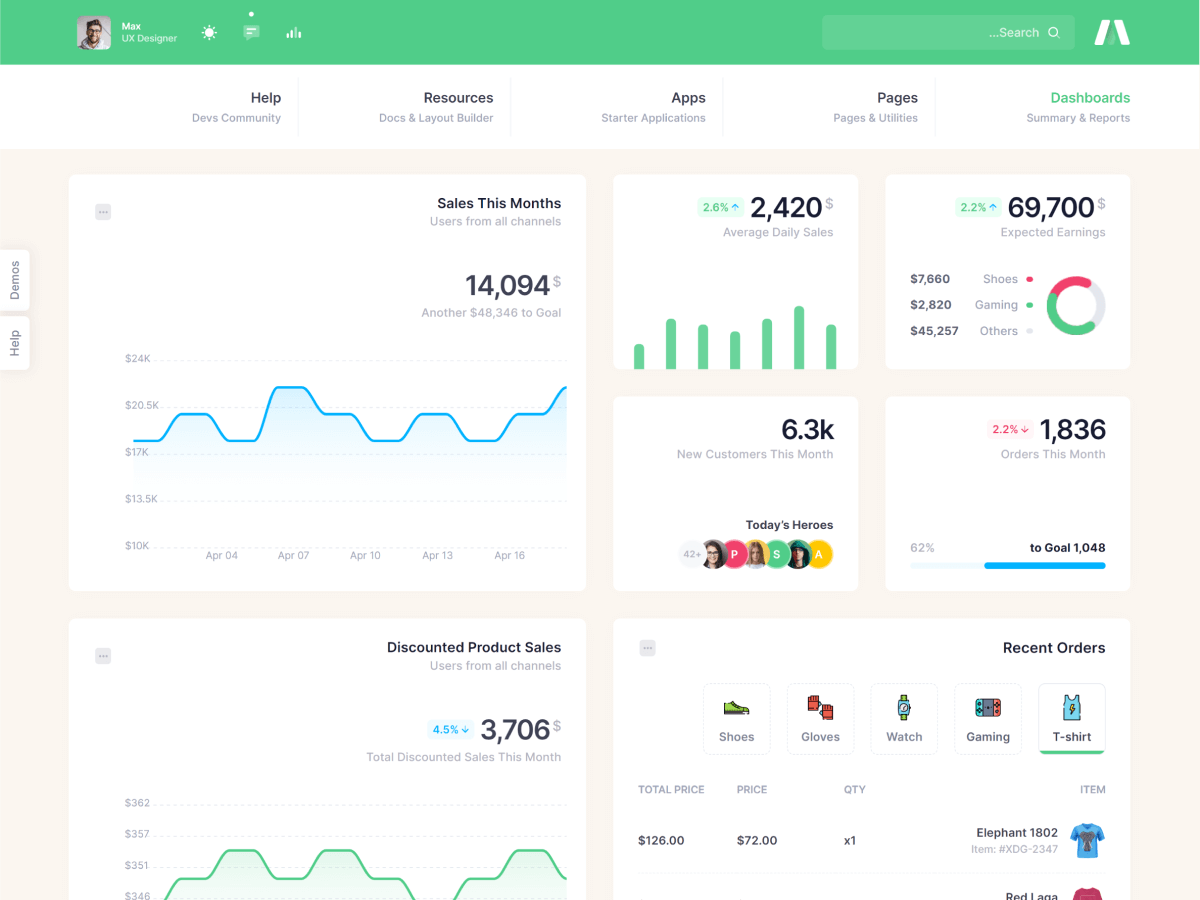Open the analytics bar-chart icon in the header
Viewport: 1200px width, 900px height.
click(x=293, y=32)
